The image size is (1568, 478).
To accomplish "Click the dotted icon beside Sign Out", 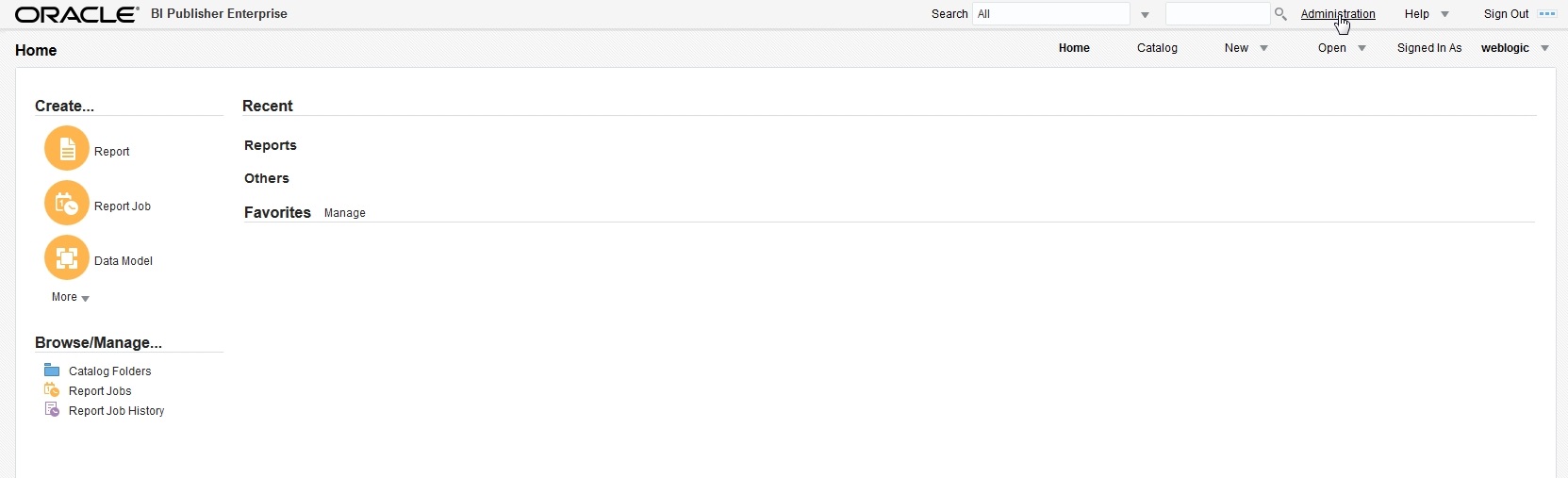I will 1547,14.
